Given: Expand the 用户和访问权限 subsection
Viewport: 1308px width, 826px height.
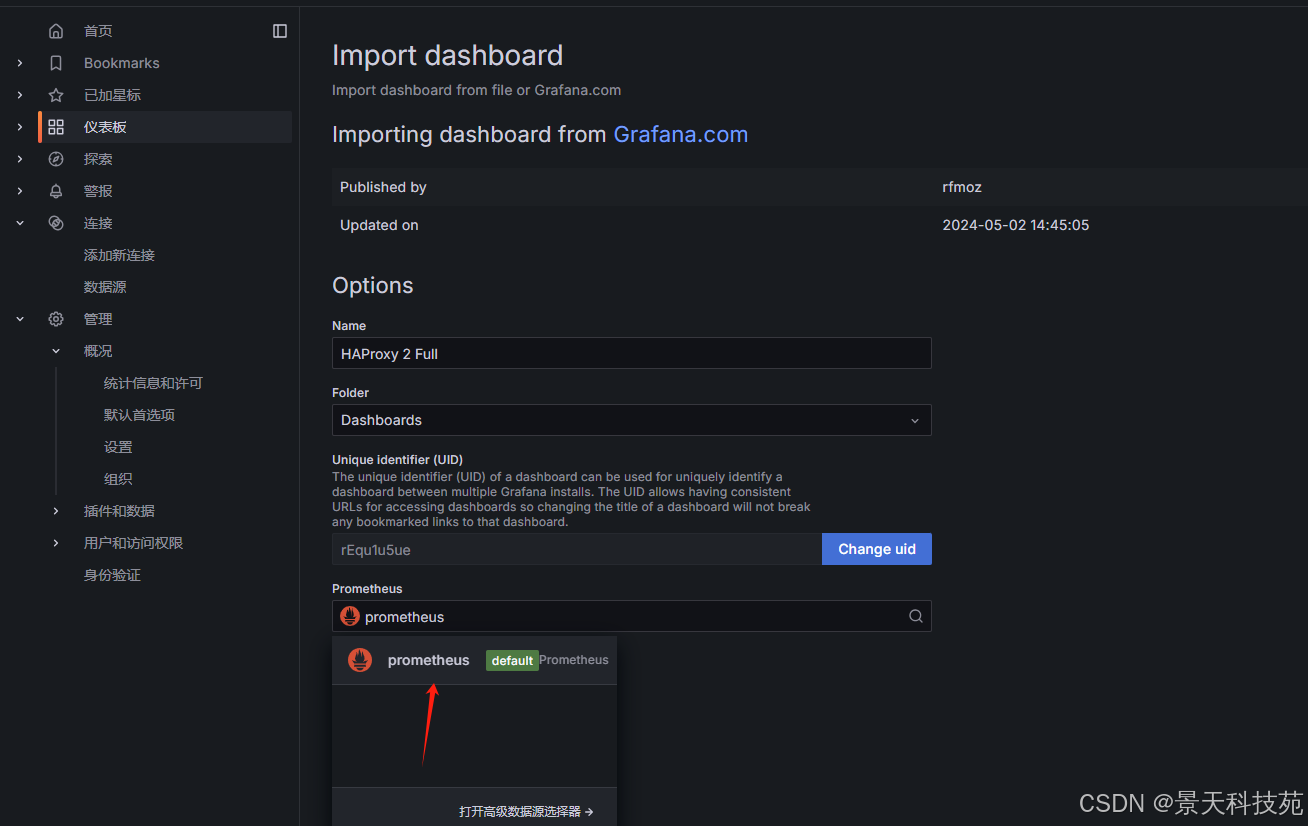Looking at the screenshot, I should [56, 543].
